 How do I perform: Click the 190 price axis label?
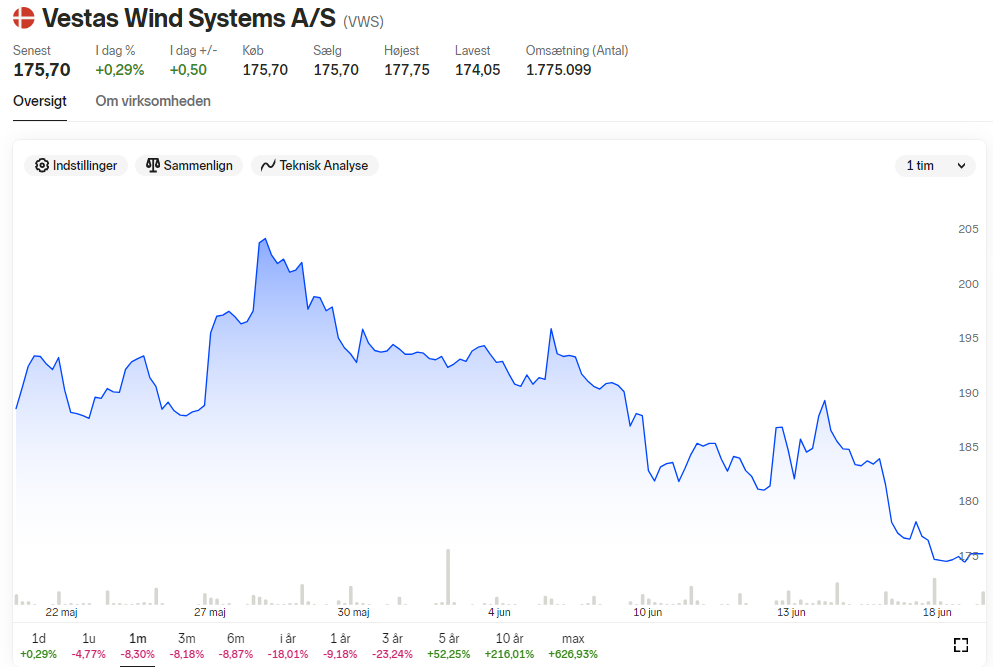pyautogui.click(x=968, y=393)
